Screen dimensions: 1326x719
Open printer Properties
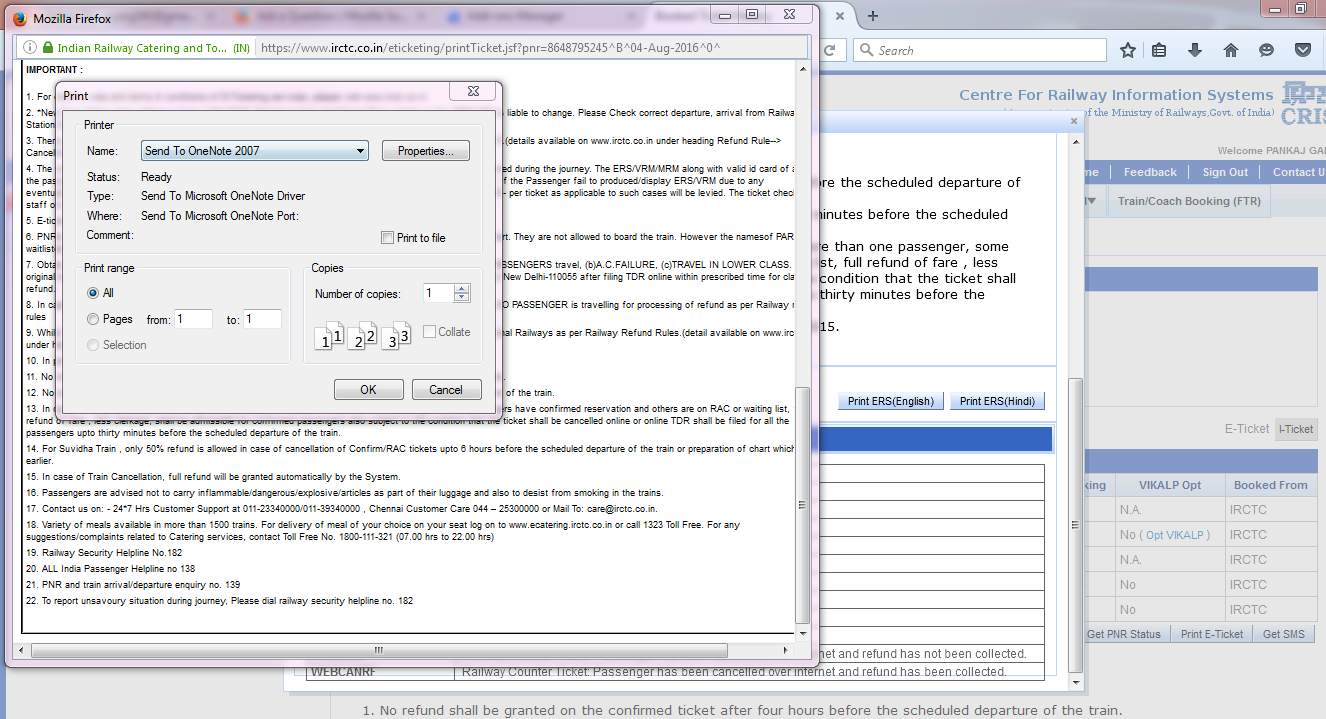point(426,151)
